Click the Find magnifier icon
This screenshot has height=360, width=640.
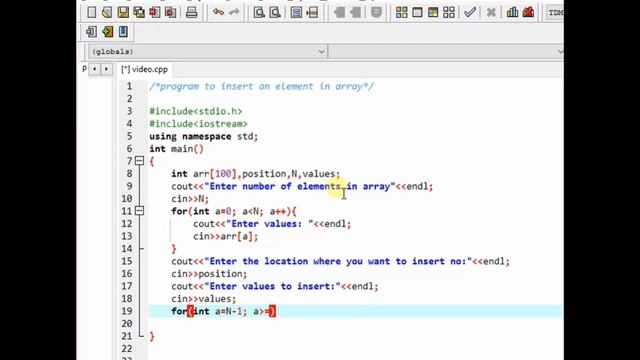pos(259,12)
